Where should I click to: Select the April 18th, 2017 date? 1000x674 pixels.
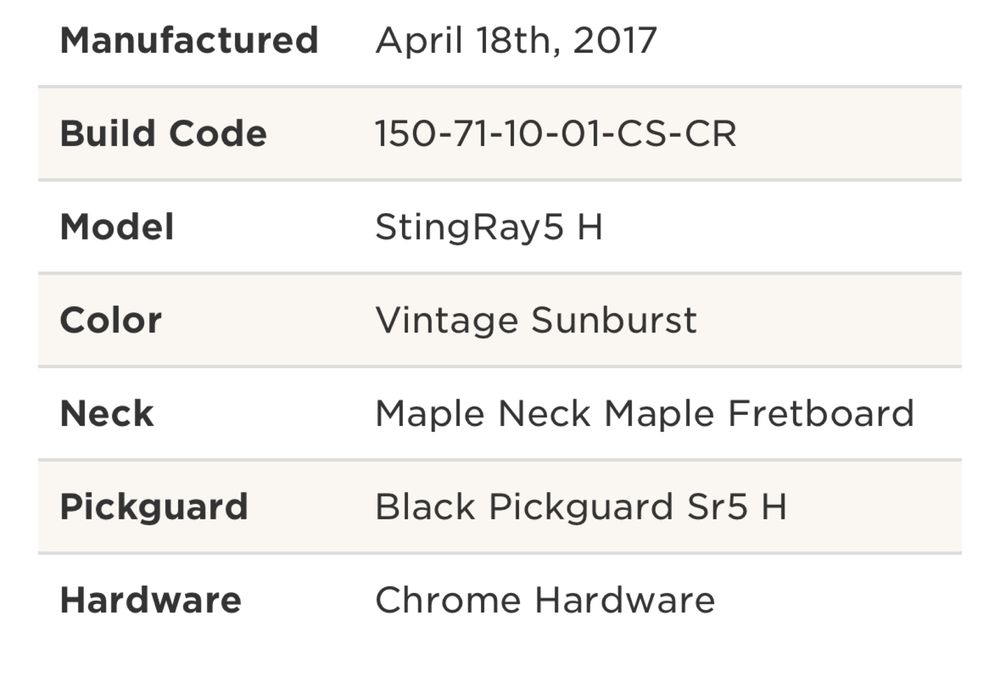click(516, 41)
